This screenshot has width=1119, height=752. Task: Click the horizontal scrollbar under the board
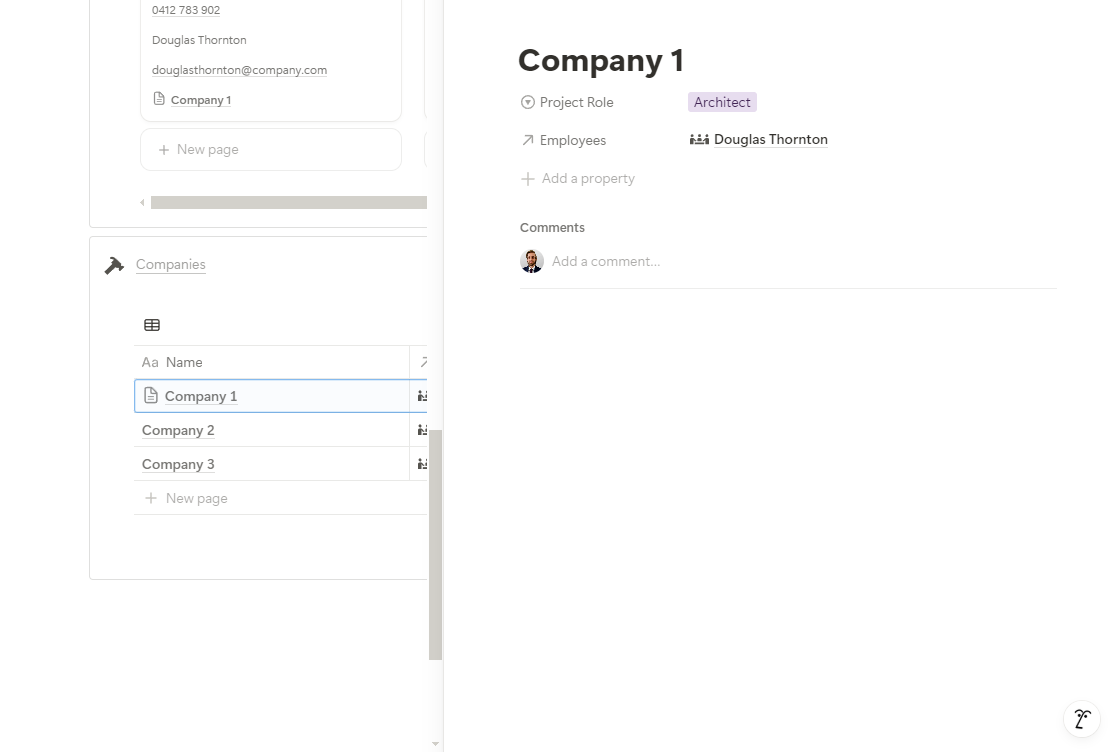click(288, 202)
